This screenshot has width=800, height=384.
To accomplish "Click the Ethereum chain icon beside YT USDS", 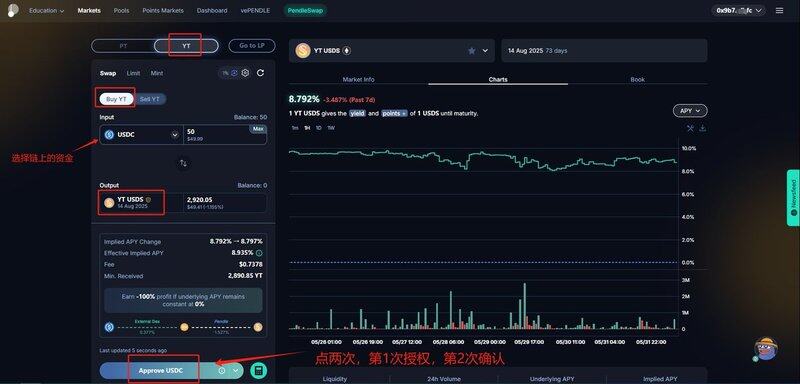I will 347,50.
